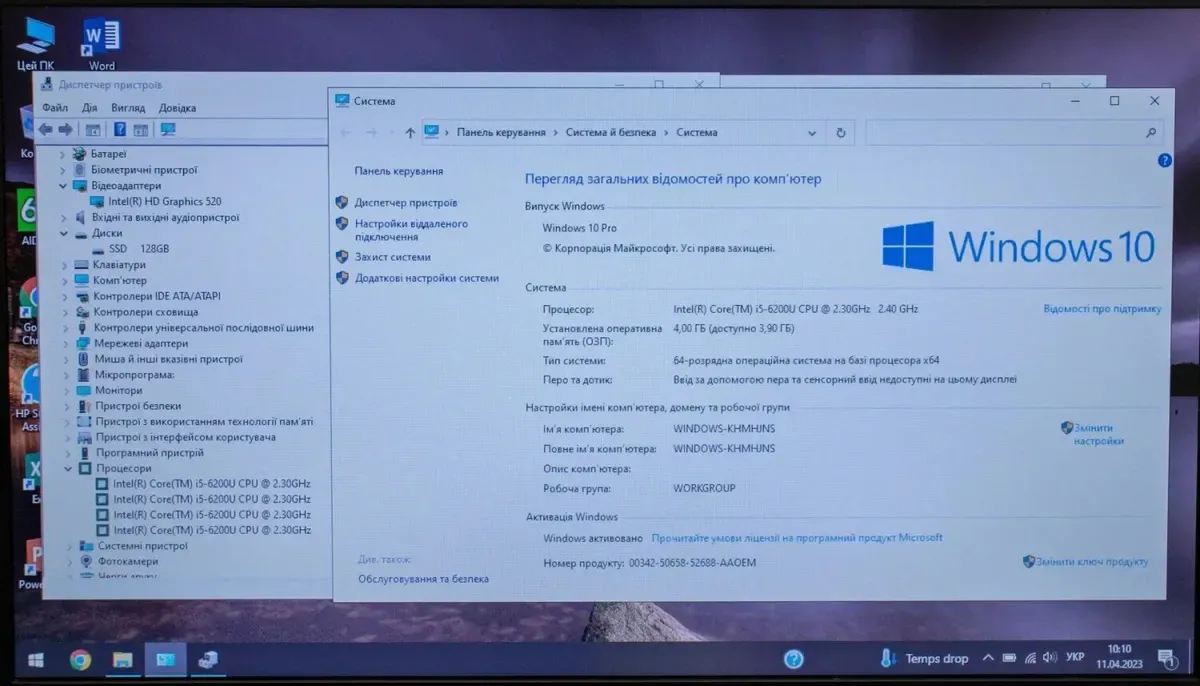The height and width of the screenshot is (686, 1200).
Task: Click the Диспетчер пристроїв link in sidebar
Action: click(405, 202)
